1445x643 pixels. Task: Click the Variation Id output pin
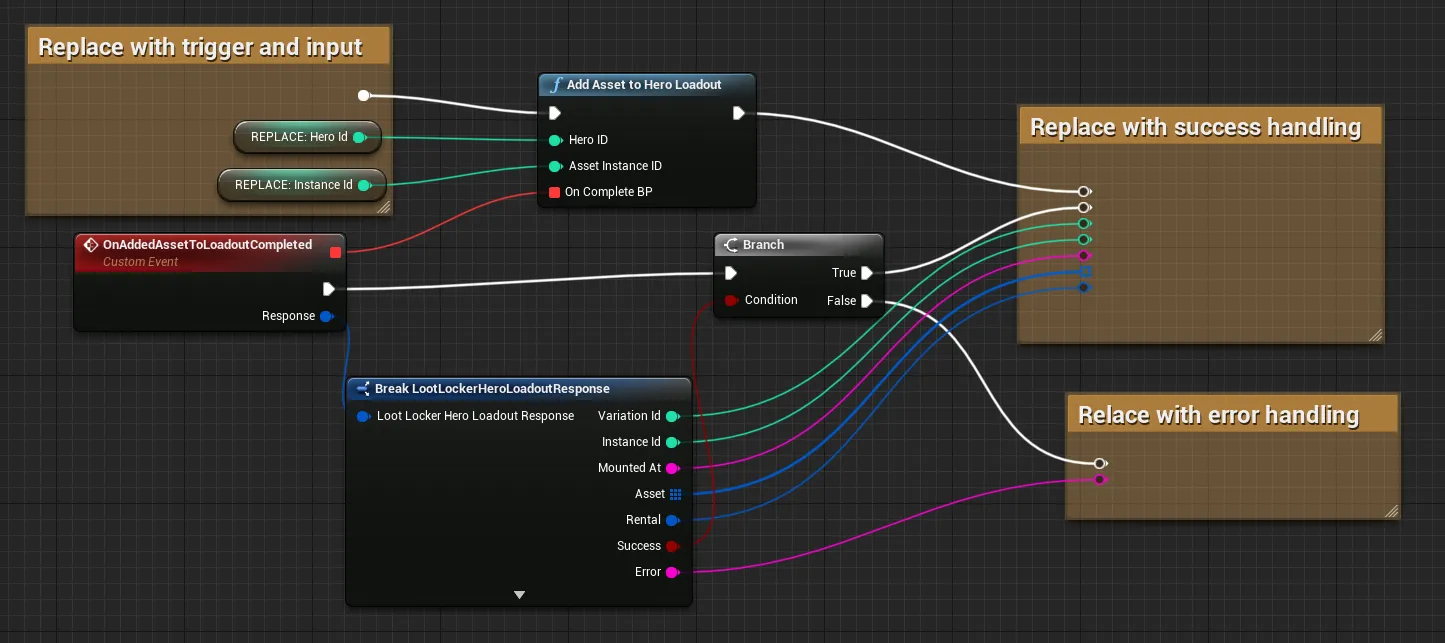coord(673,416)
